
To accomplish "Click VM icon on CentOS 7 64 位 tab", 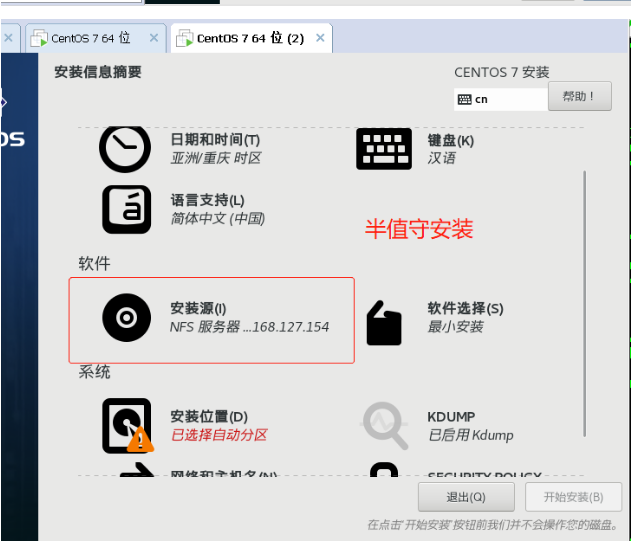I will 39,38.
